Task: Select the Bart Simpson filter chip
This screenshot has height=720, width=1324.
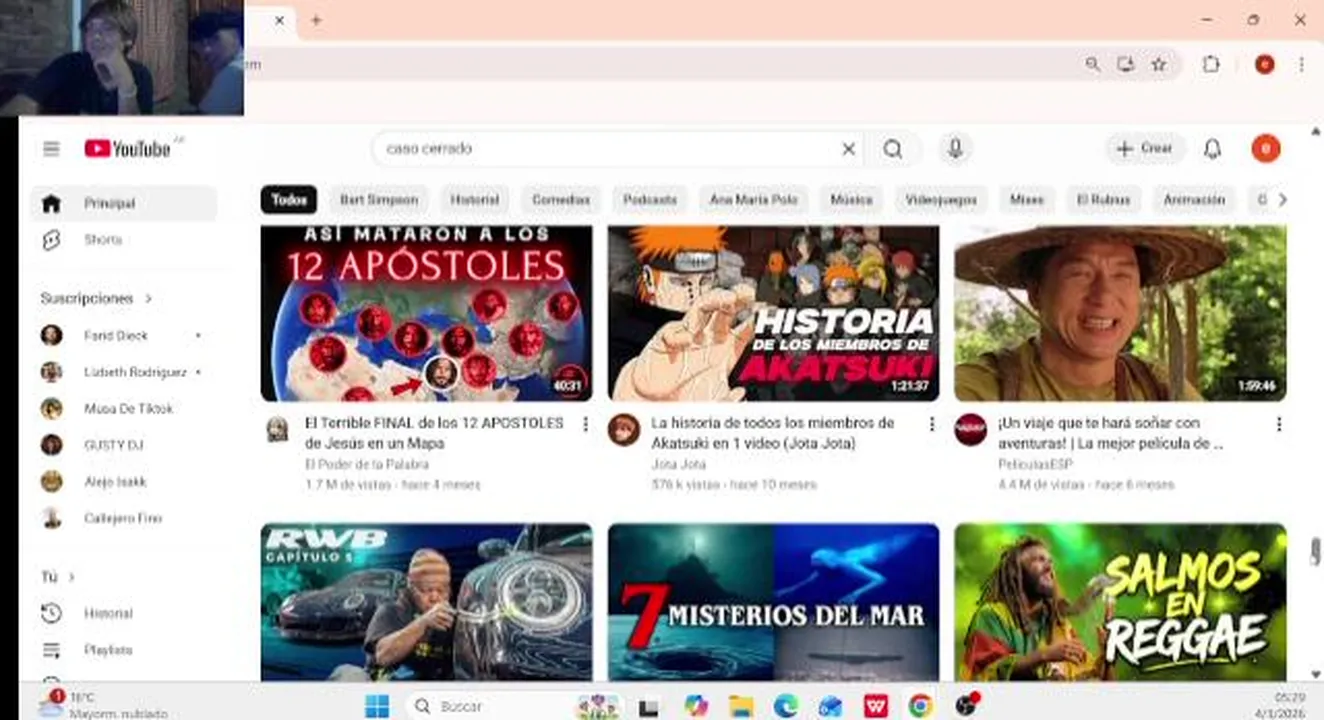Action: pyautogui.click(x=379, y=199)
